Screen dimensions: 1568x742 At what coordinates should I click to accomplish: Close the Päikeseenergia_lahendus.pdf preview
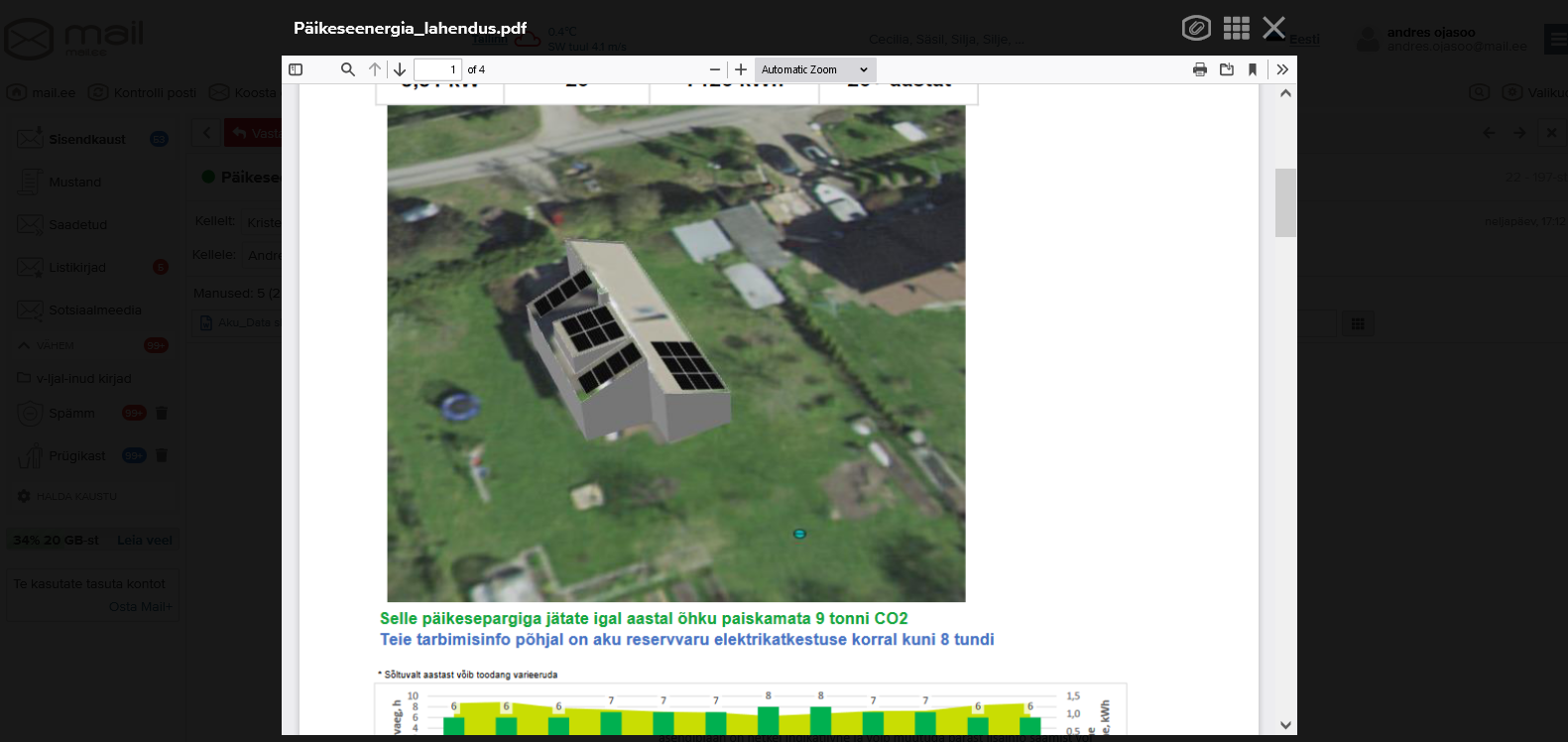point(1274,28)
